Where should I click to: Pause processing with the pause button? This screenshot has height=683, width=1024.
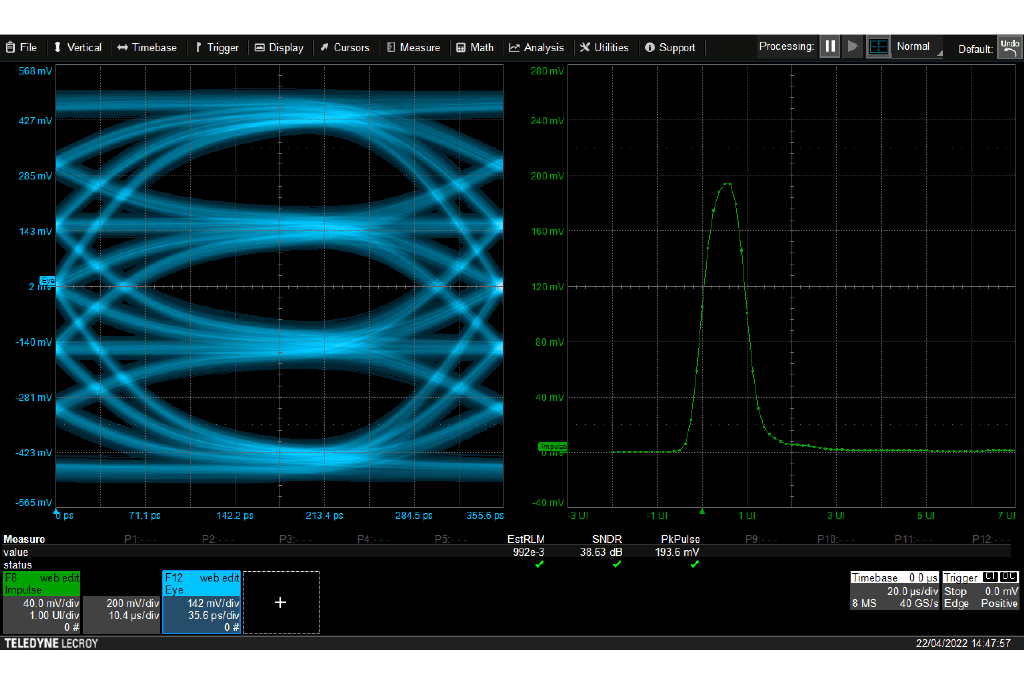829,47
